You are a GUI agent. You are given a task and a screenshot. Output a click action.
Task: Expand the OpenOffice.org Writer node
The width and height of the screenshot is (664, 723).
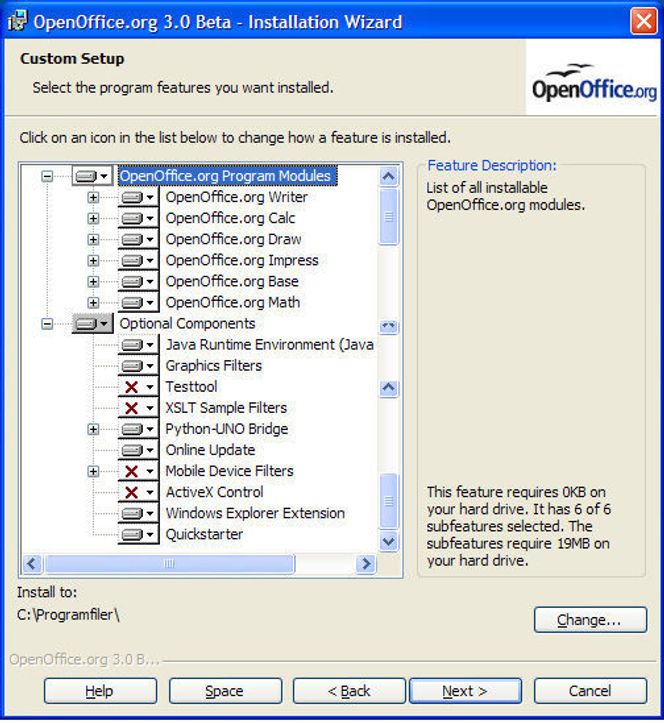(93, 197)
